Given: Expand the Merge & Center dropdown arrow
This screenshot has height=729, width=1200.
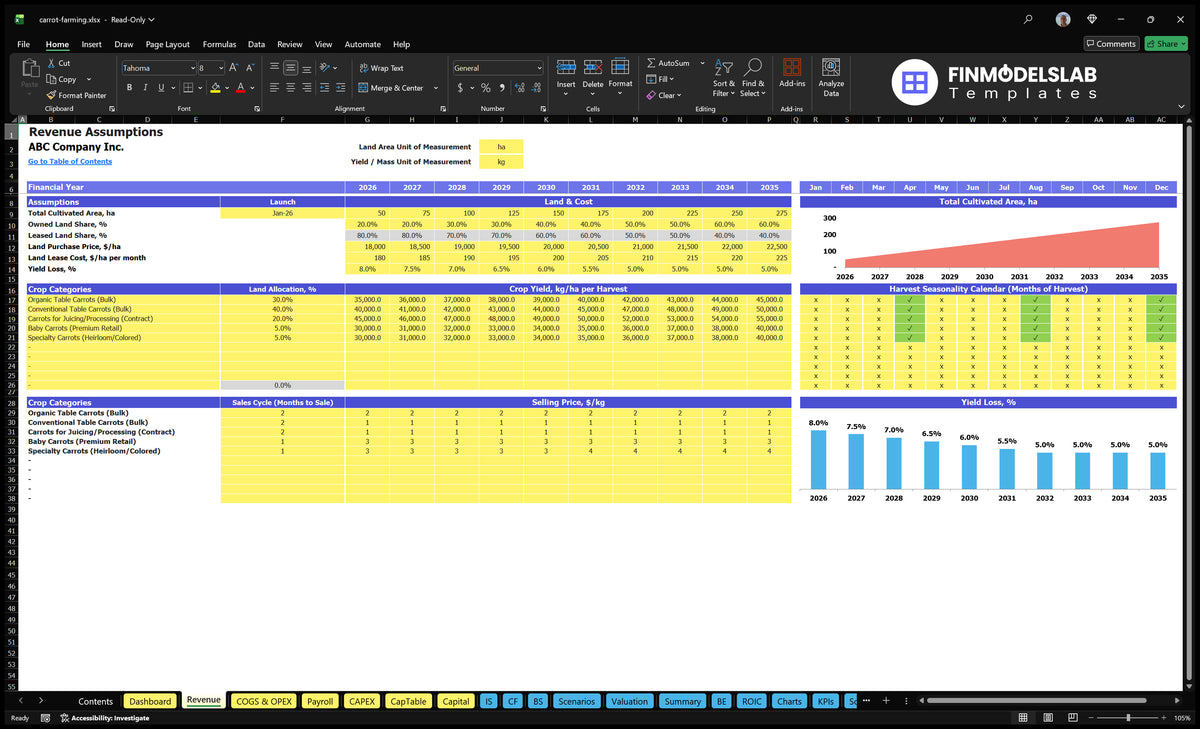Looking at the screenshot, I should [436, 88].
